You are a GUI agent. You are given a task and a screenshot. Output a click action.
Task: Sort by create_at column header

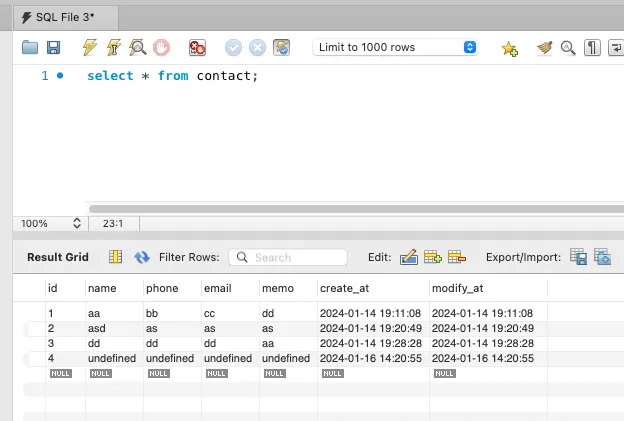[x=373, y=288]
